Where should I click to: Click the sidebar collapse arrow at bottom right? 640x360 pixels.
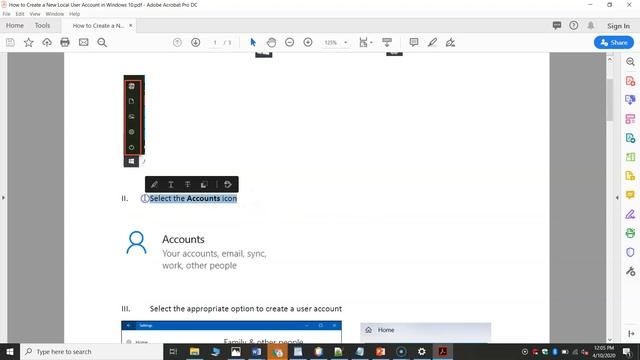click(631, 333)
